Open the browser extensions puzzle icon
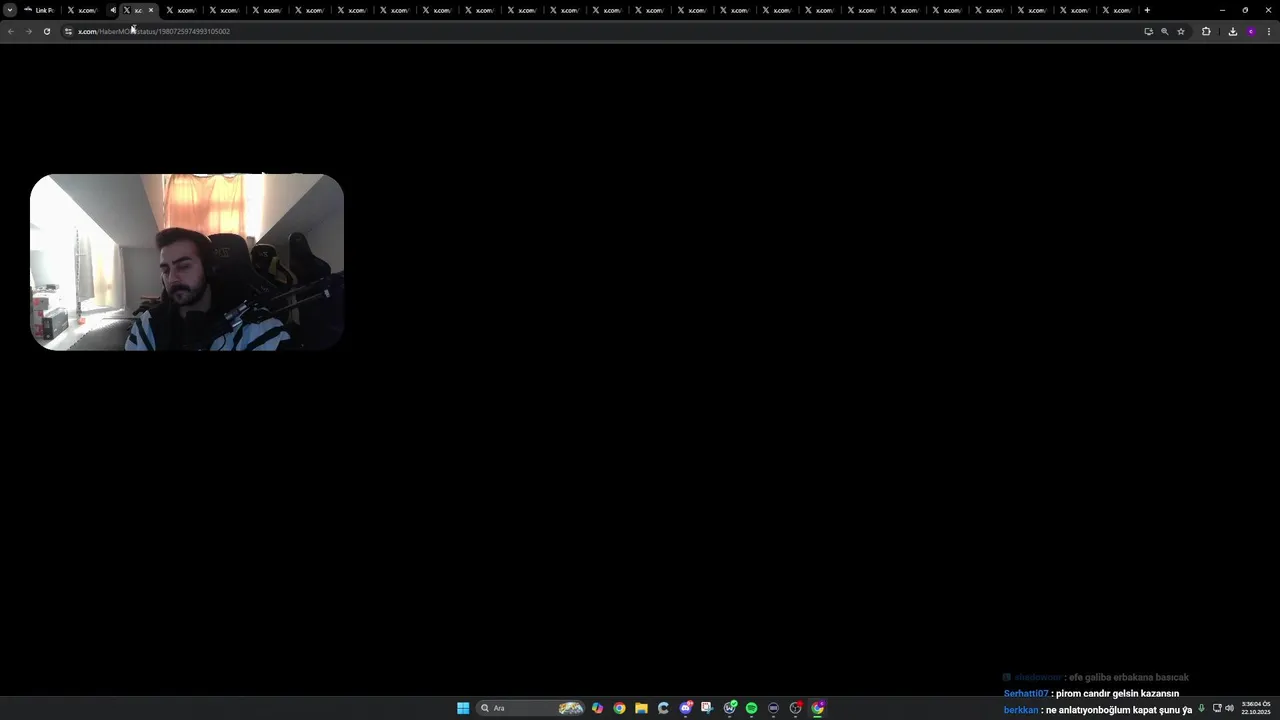Viewport: 1280px width, 720px height. [x=1206, y=31]
